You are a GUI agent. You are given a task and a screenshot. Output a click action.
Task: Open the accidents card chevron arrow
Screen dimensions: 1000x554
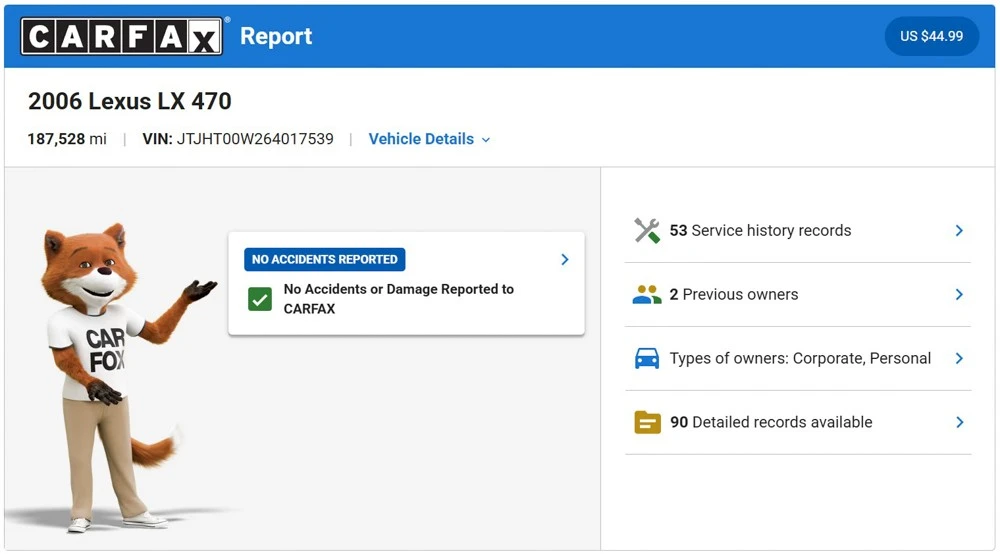(564, 259)
